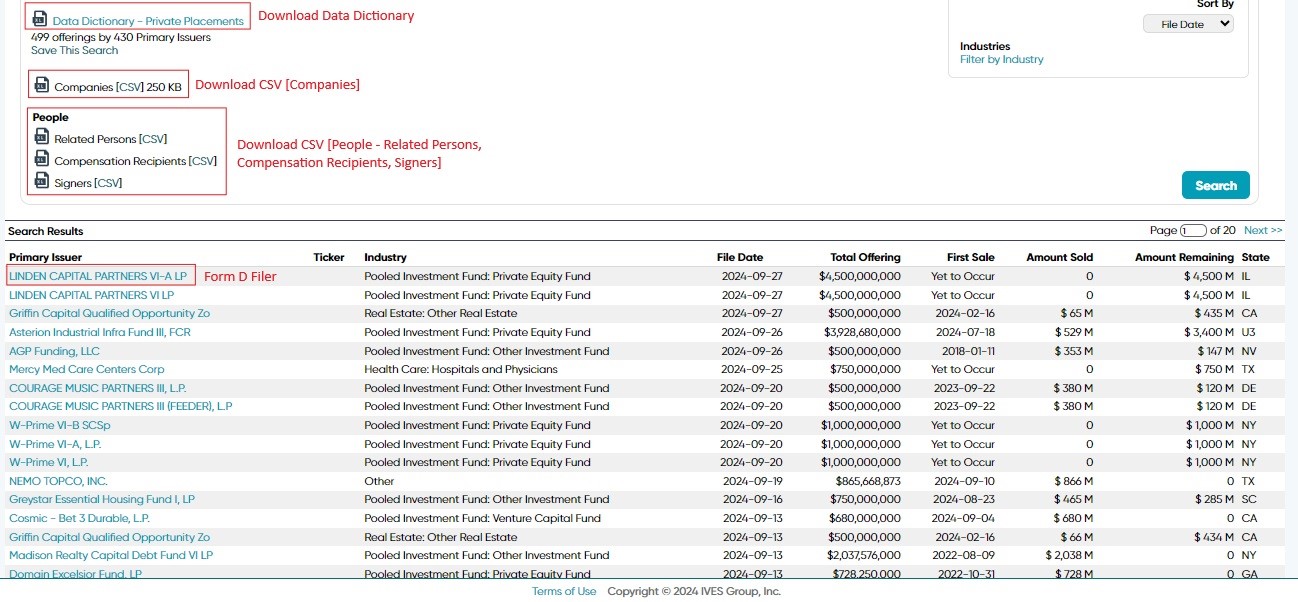Click Filter by Industry link
Image resolution: width=1298 pixels, height=602 pixels.
1001,59
